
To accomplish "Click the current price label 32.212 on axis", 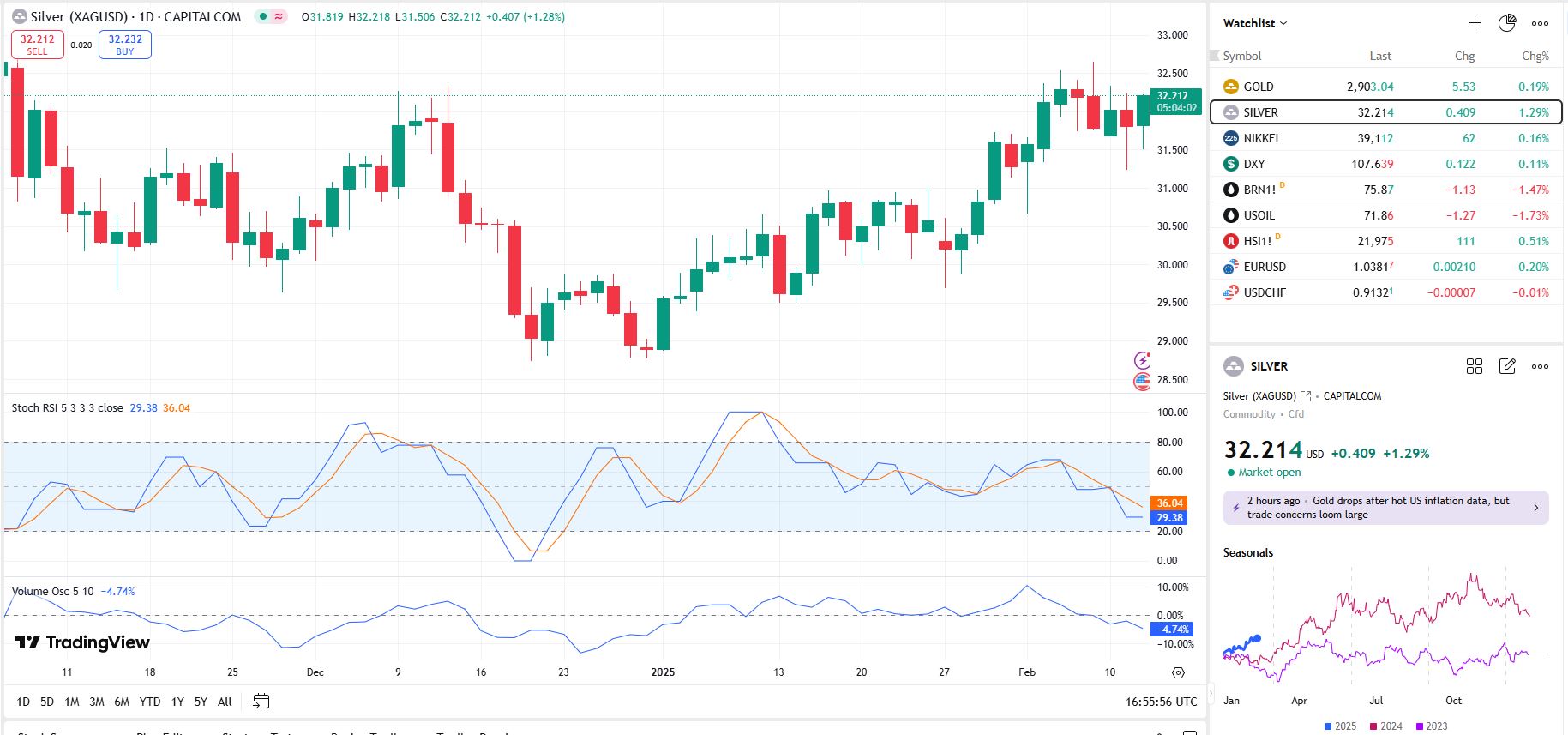I will tap(1174, 101).
